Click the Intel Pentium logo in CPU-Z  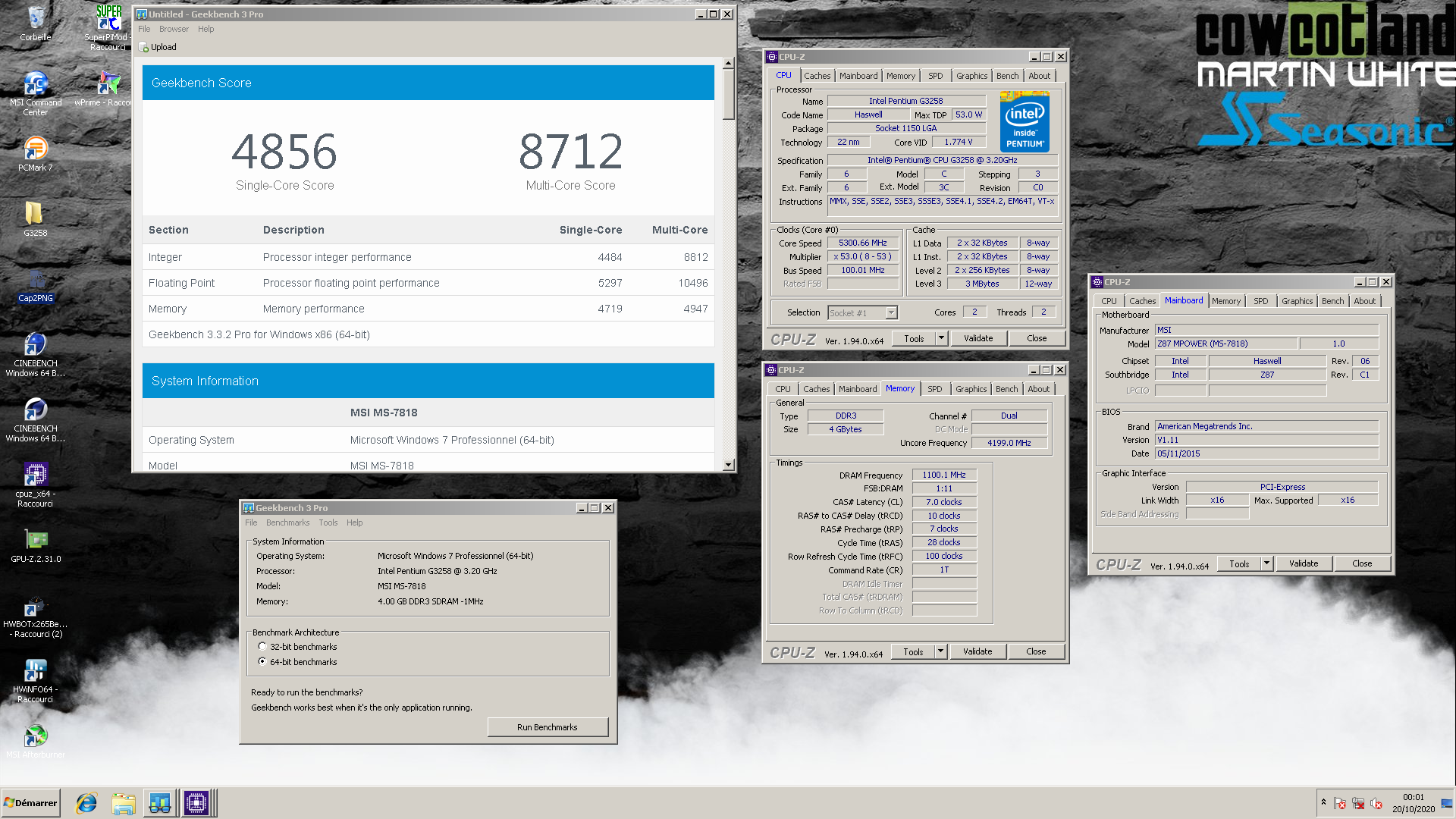point(1025,121)
